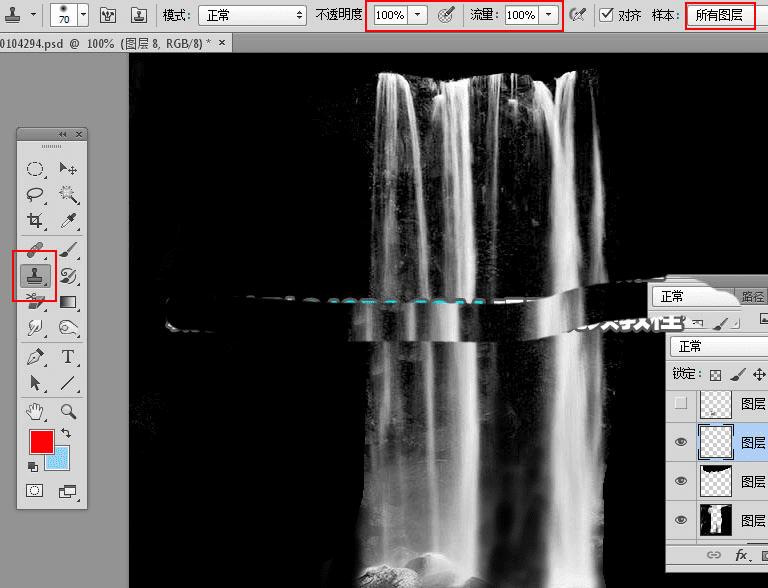768x588 pixels.
Task: Select the top transparent layer thumbnail
Action: pos(716,403)
